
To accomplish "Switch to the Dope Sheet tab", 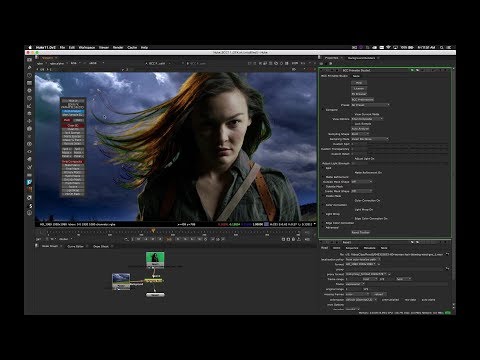I will click(x=101, y=246).
